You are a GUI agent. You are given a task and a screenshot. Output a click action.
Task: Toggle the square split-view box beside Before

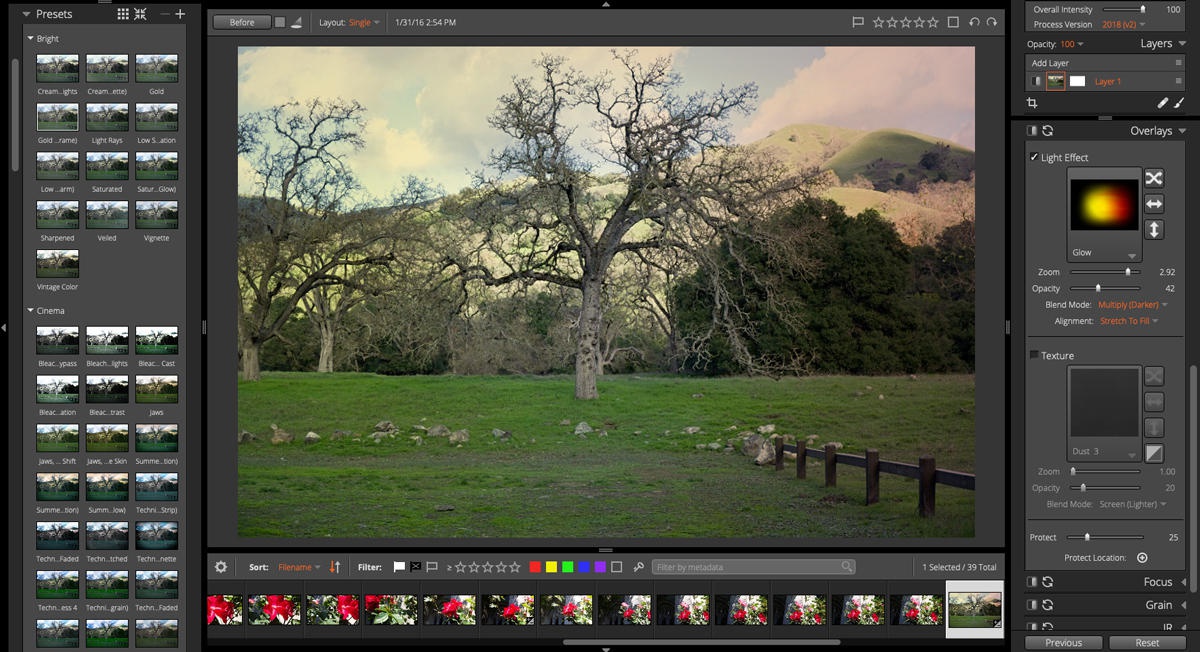pyautogui.click(x=280, y=22)
